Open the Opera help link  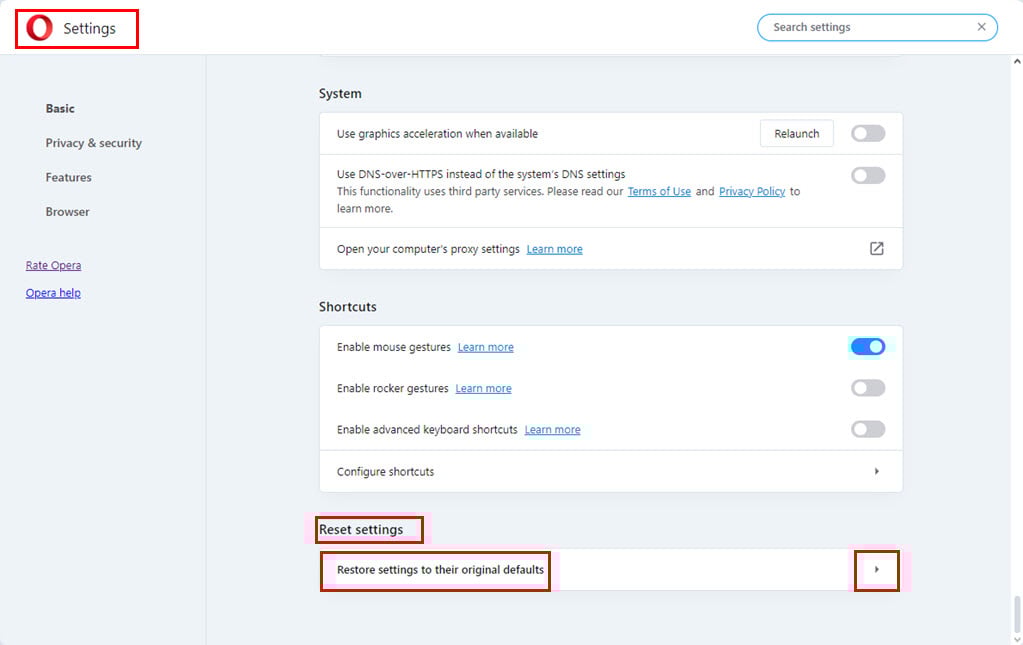click(53, 293)
